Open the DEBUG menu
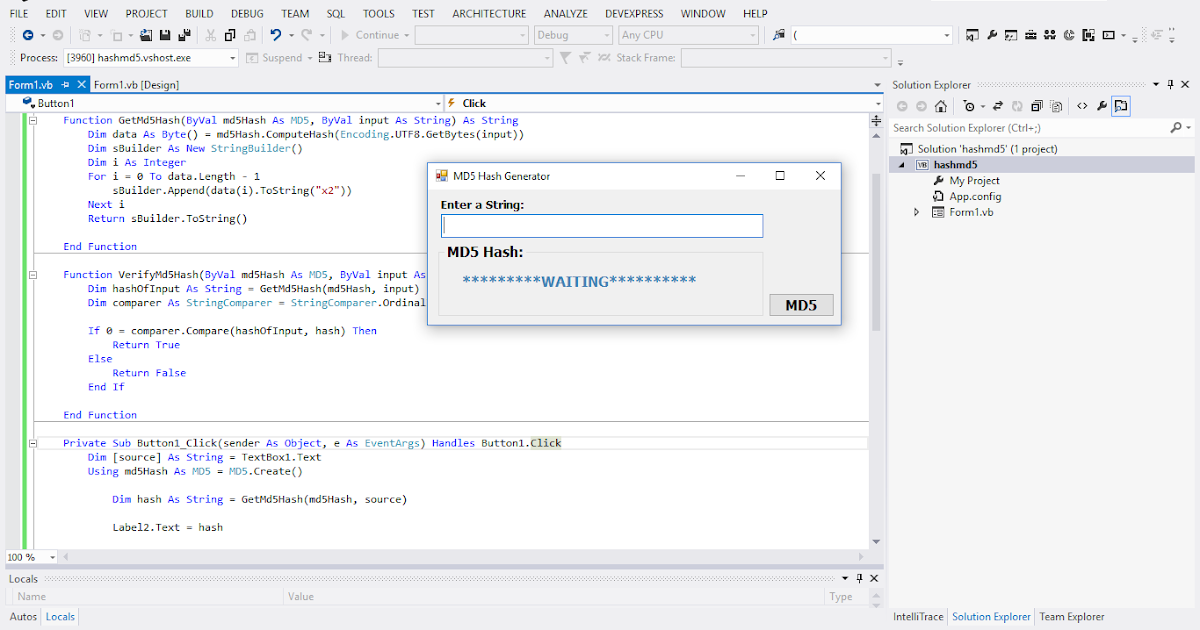Screen dimensions: 1200x630 [x=248, y=14]
